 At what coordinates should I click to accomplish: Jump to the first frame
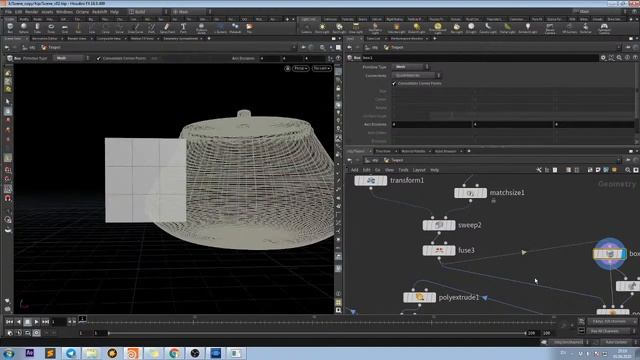(x=9, y=322)
